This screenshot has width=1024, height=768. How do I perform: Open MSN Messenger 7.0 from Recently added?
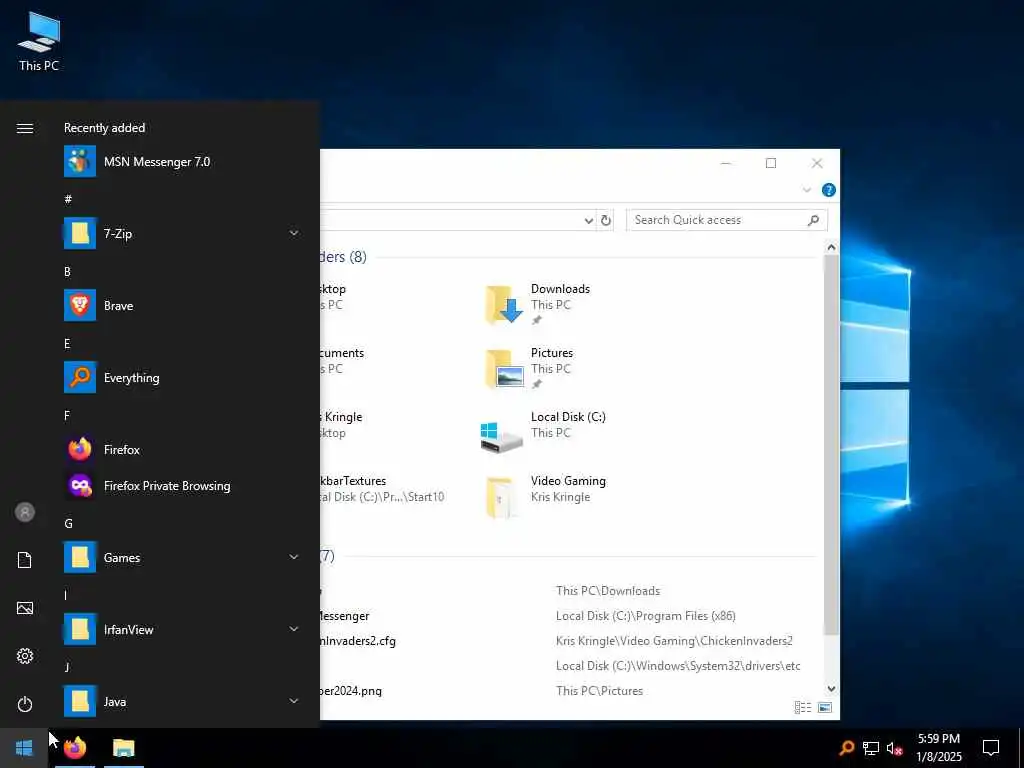[182, 161]
